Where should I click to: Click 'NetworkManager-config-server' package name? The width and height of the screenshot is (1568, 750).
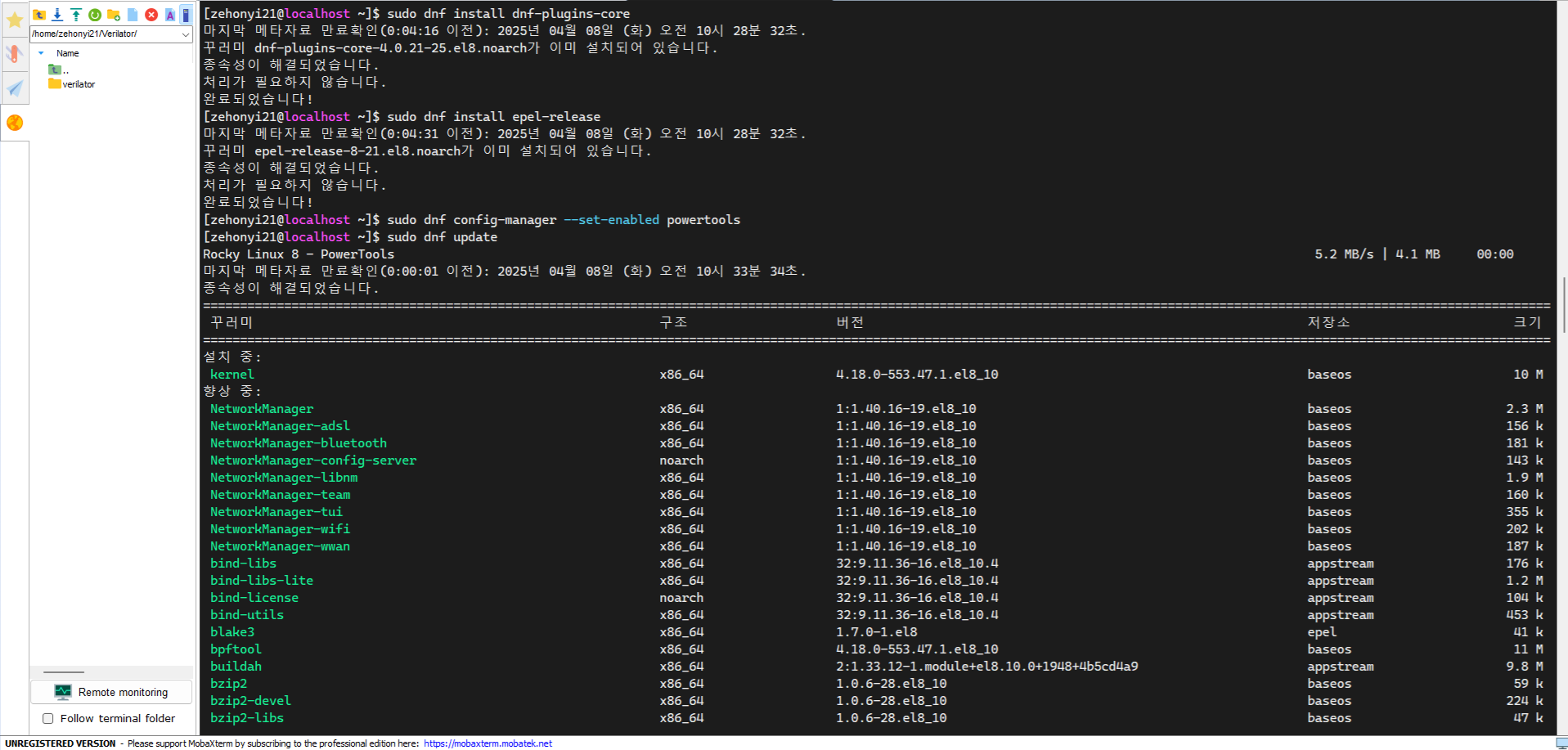coord(313,460)
